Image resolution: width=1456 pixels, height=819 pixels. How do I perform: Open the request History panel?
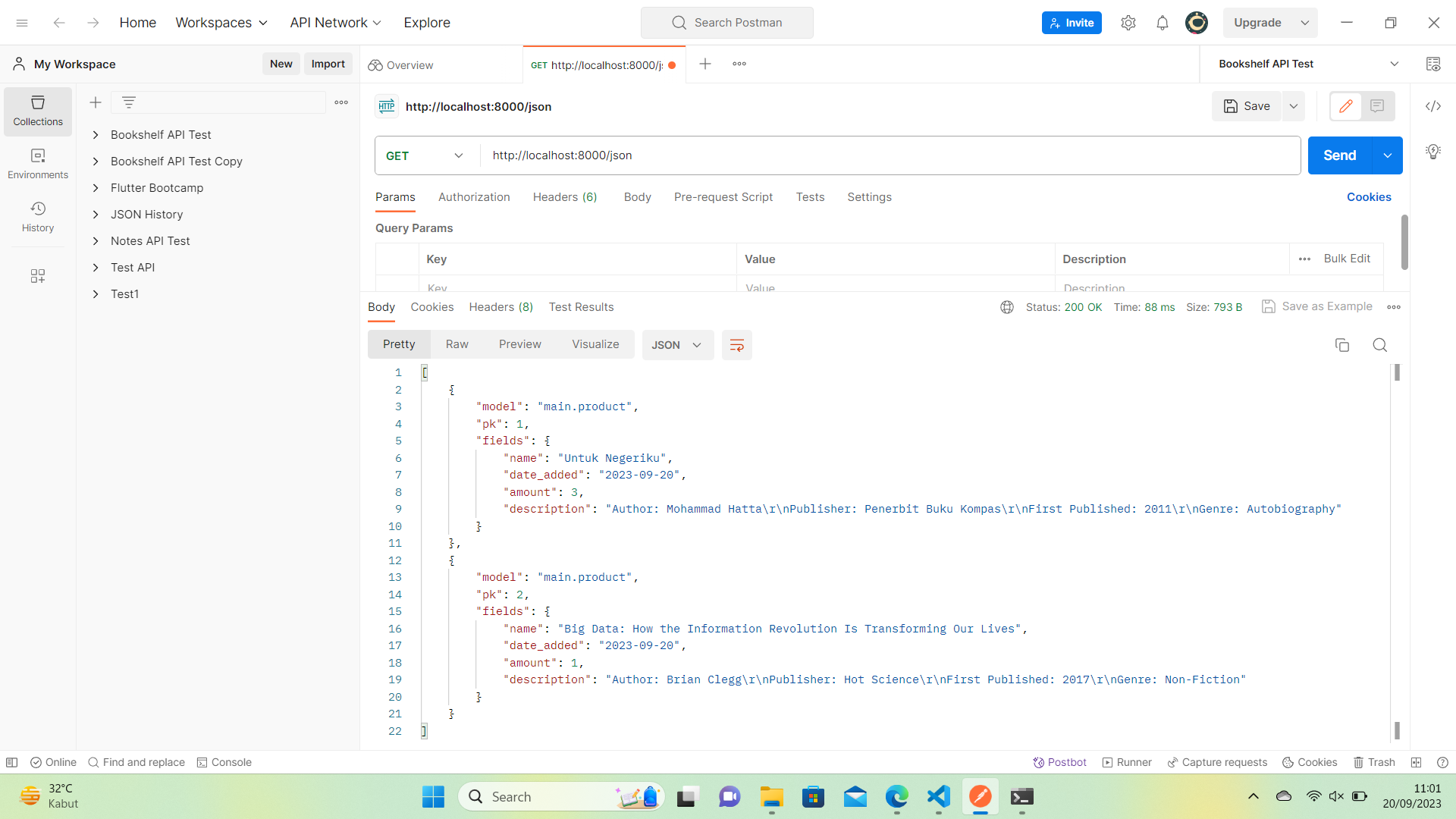pos(37,218)
